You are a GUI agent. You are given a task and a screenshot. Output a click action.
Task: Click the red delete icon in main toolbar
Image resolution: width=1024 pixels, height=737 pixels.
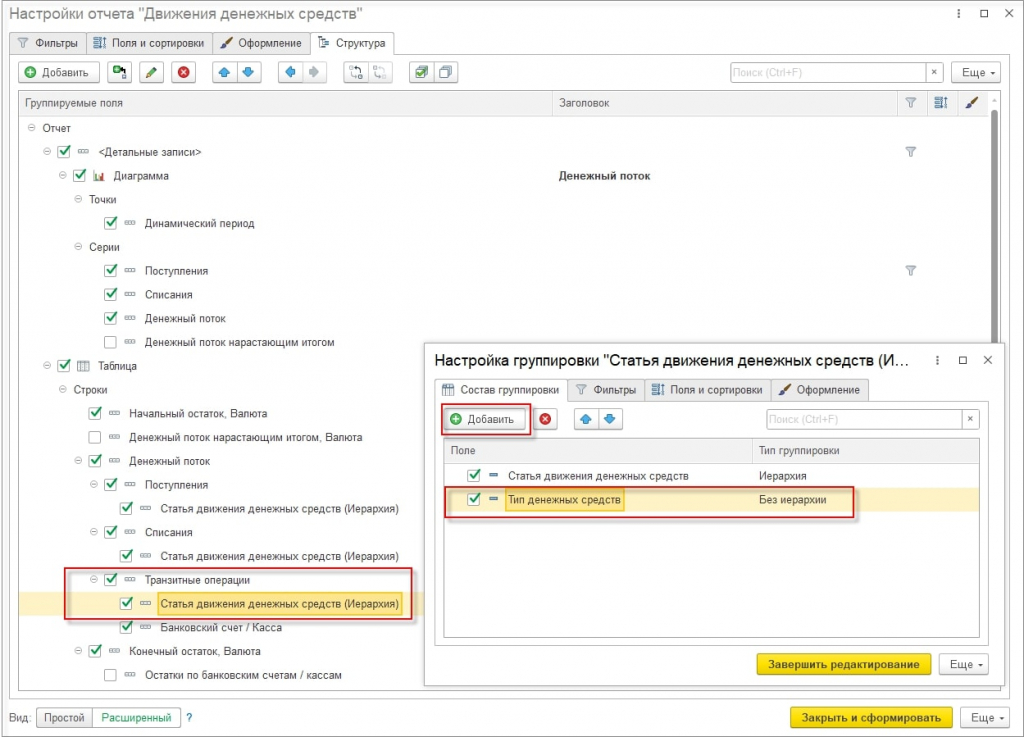(x=184, y=72)
